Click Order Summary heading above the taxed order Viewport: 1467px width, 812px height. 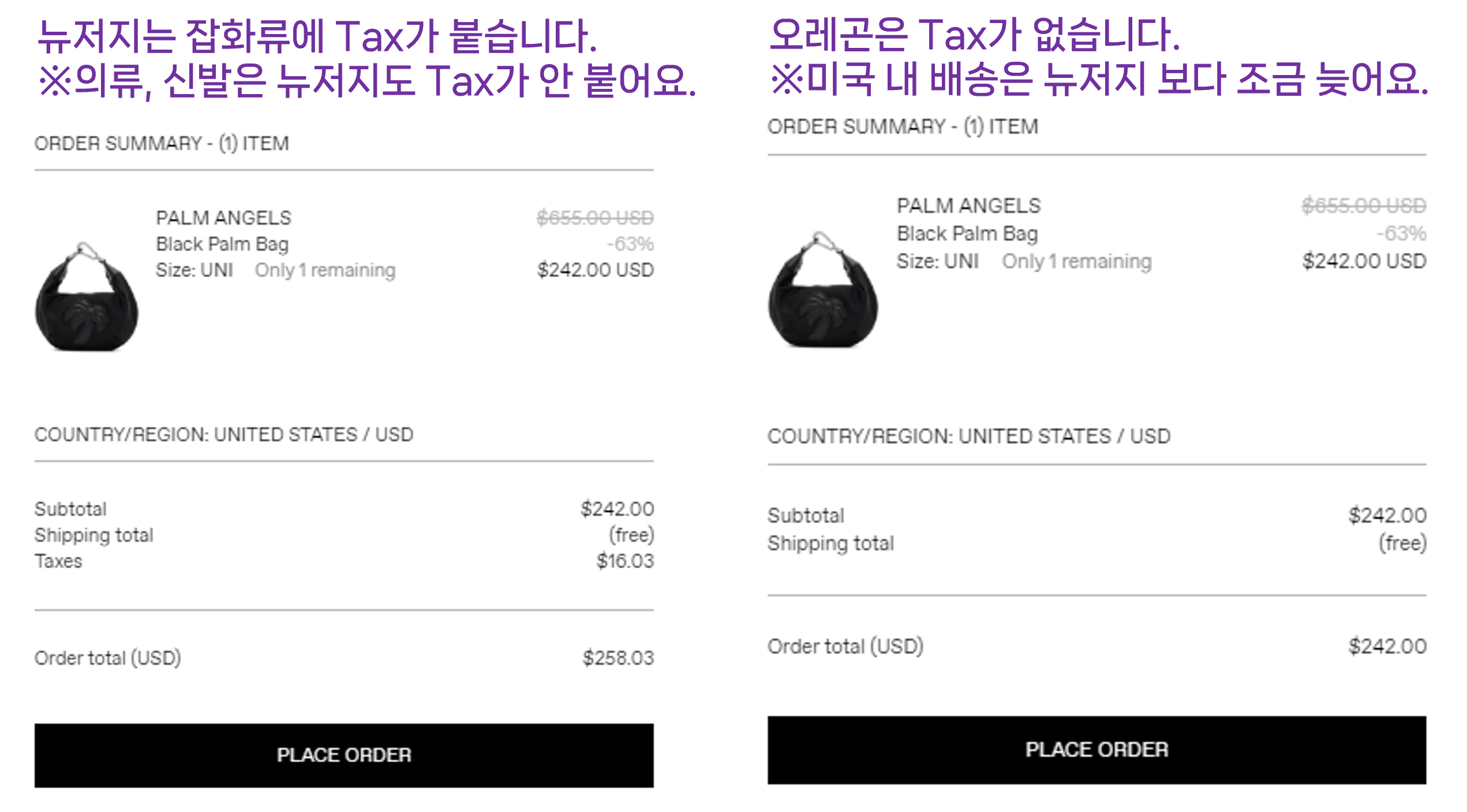(x=162, y=143)
